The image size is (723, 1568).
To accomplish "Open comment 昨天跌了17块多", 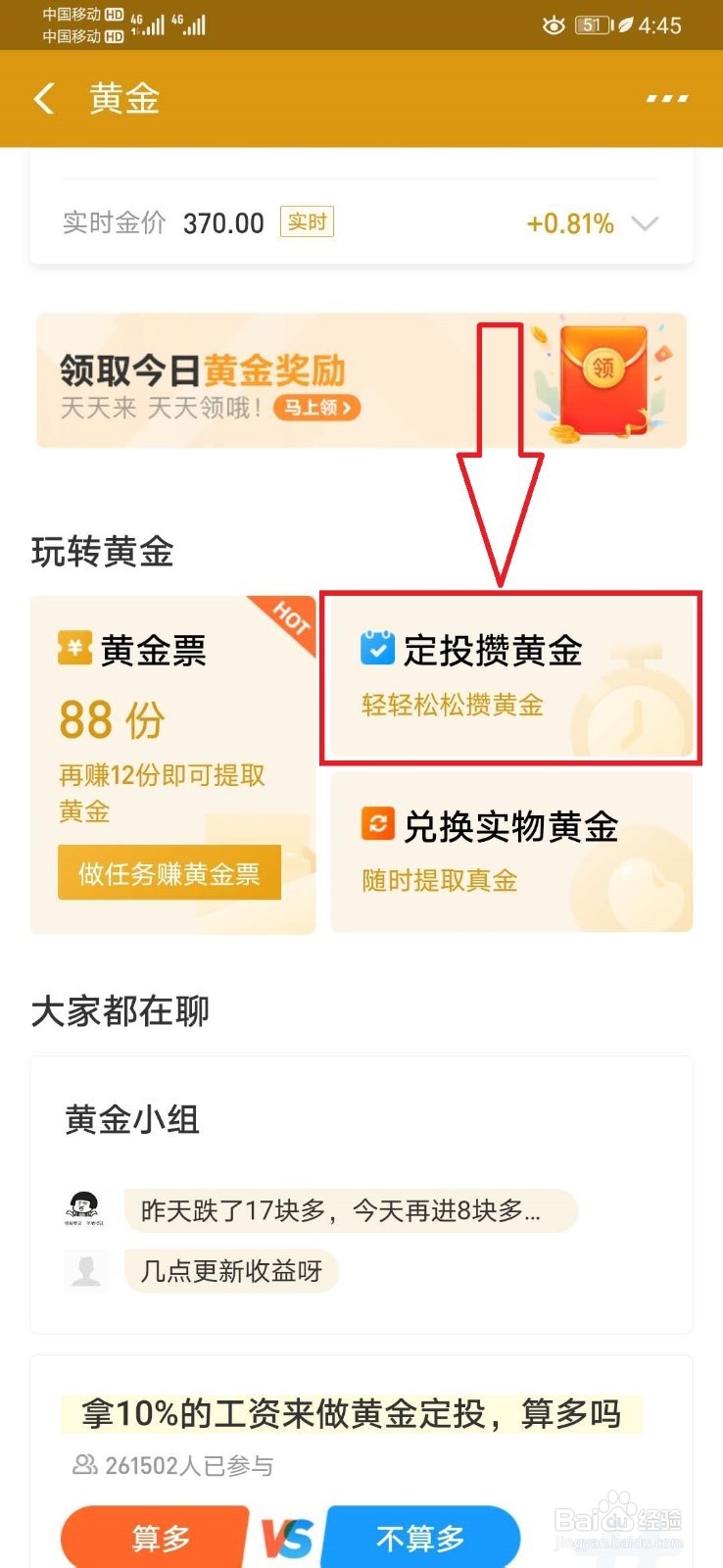I will point(351,1210).
